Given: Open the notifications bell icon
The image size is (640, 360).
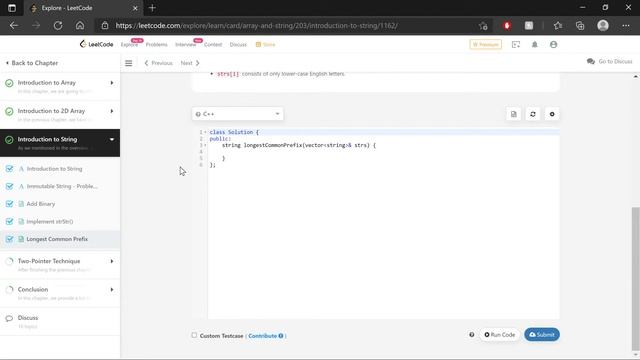Looking at the screenshot, I should coord(534,44).
